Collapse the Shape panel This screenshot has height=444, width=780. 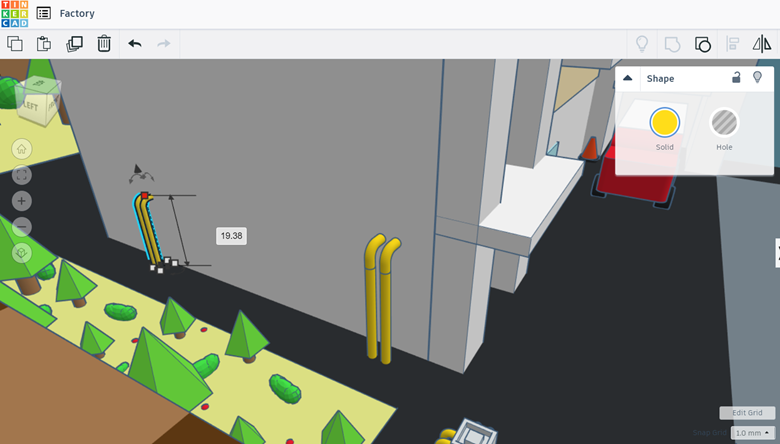point(628,78)
